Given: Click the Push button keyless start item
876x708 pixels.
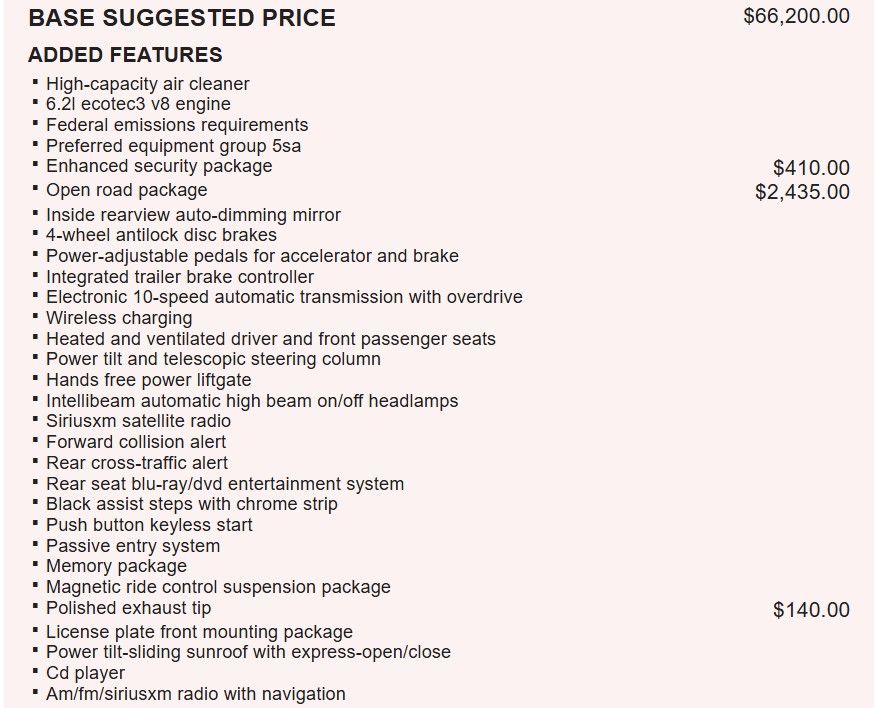Looking at the screenshot, I should [149, 525].
